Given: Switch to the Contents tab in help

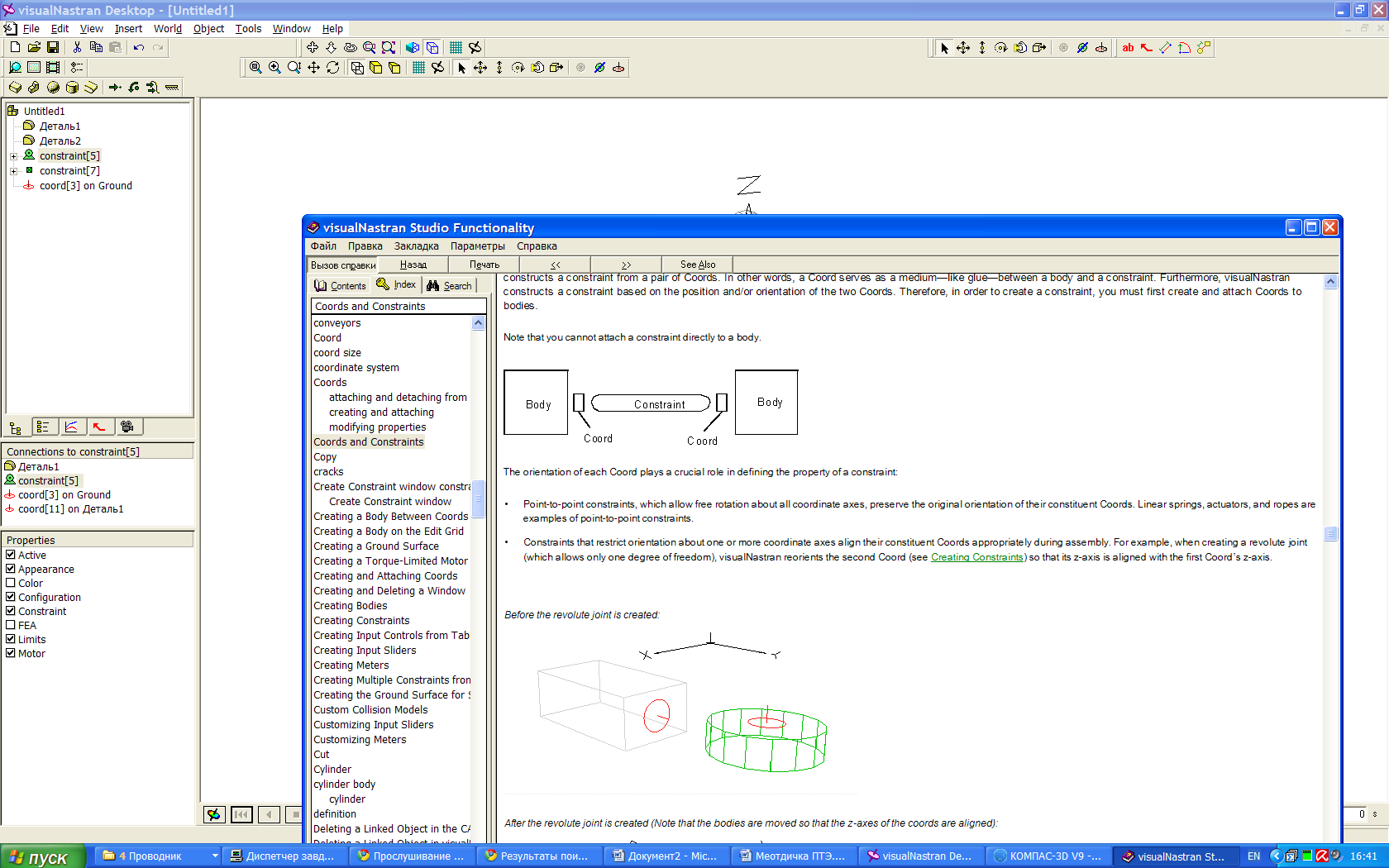Looking at the screenshot, I should click(340, 285).
